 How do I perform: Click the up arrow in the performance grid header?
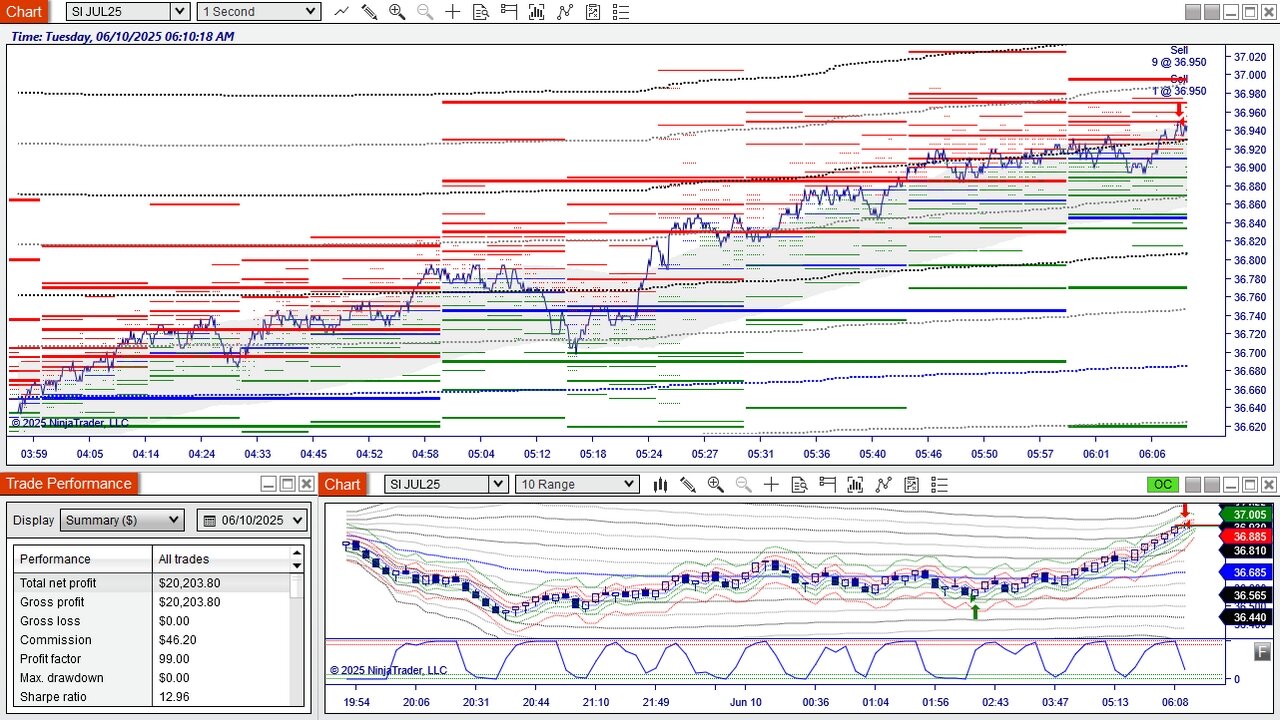click(x=297, y=551)
